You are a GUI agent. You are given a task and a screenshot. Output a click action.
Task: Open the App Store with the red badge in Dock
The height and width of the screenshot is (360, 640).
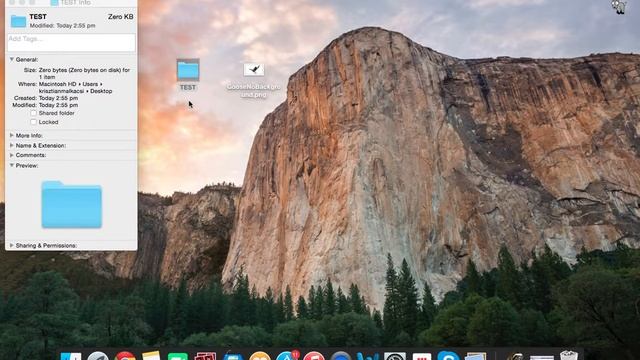287,356
